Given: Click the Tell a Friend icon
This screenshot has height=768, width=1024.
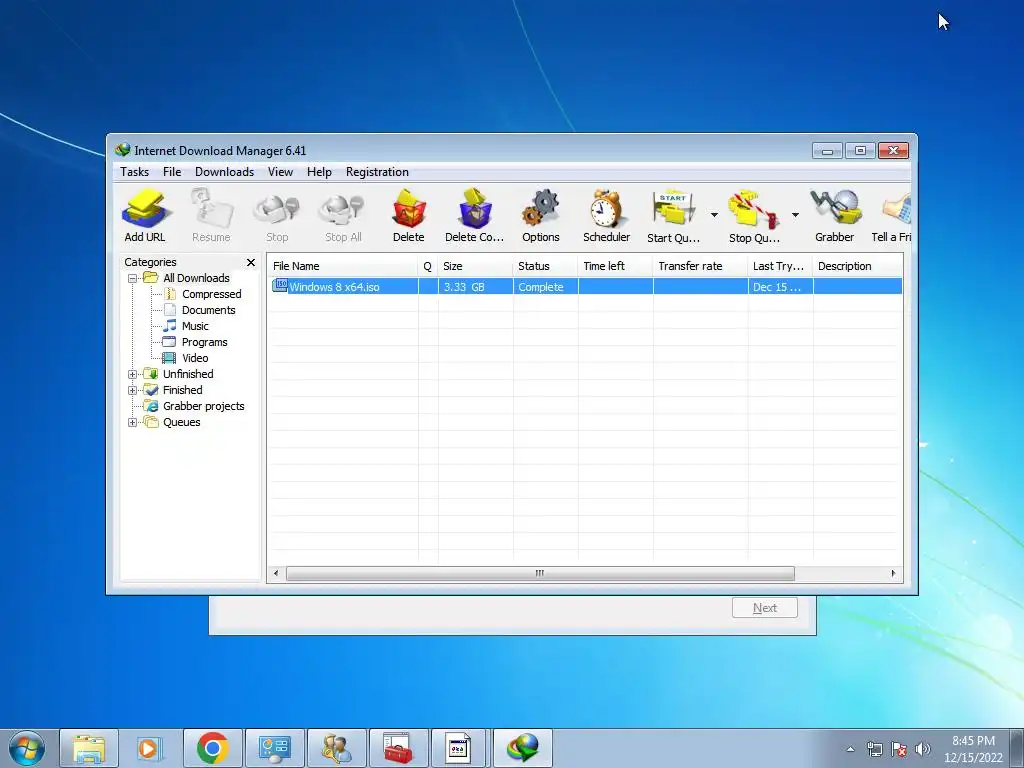Looking at the screenshot, I should pos(892,216).
